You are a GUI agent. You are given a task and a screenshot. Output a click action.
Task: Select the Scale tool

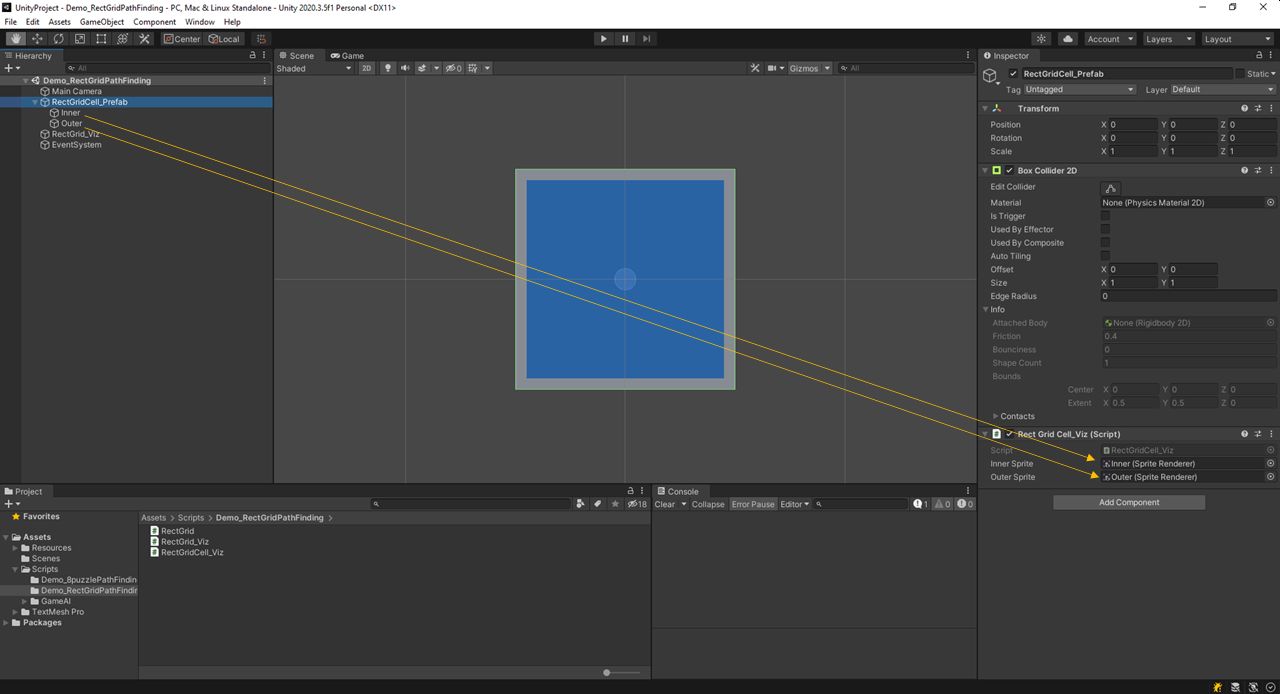[80, 38]
